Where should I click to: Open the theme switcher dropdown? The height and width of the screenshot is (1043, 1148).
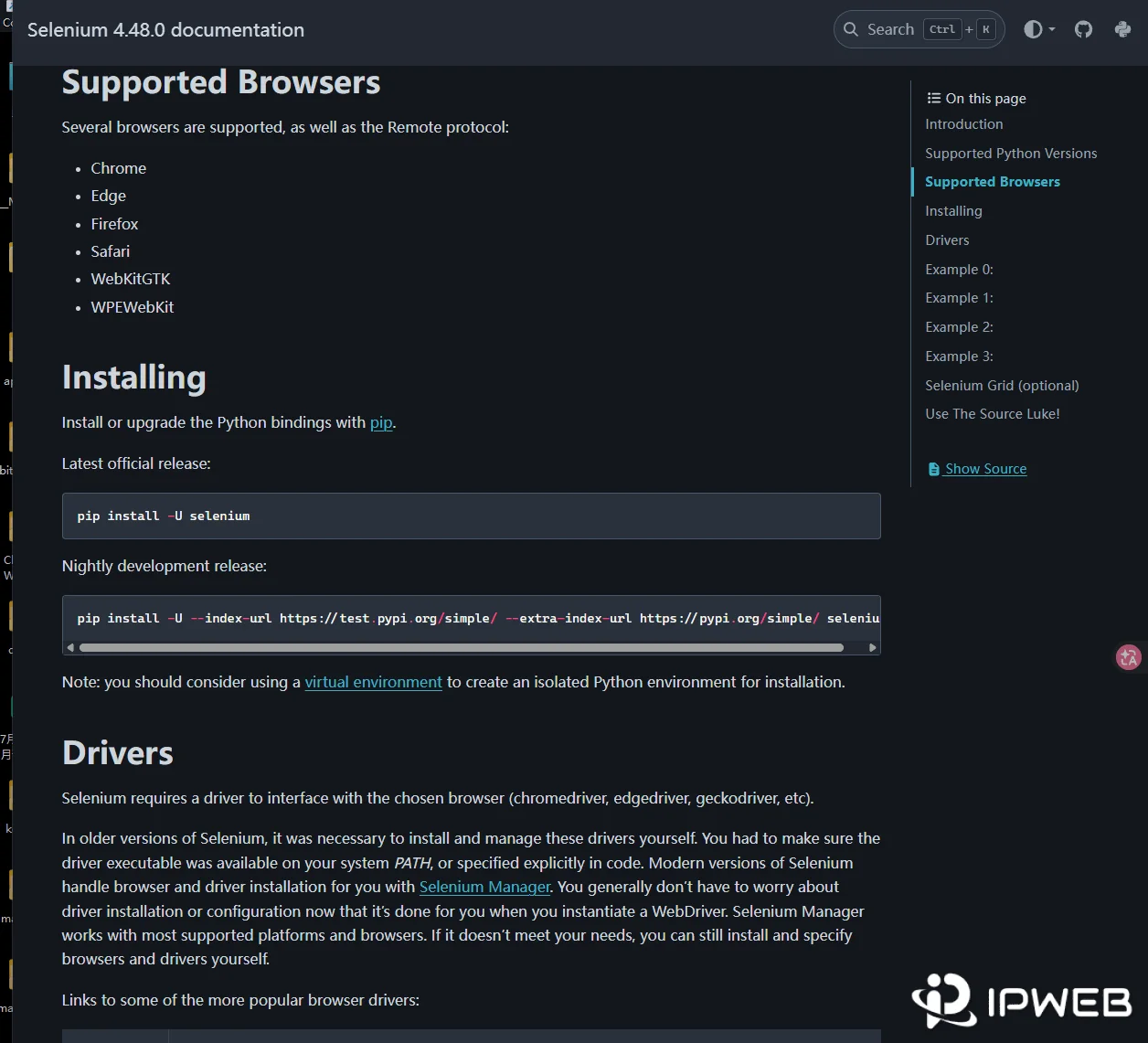1039,29
